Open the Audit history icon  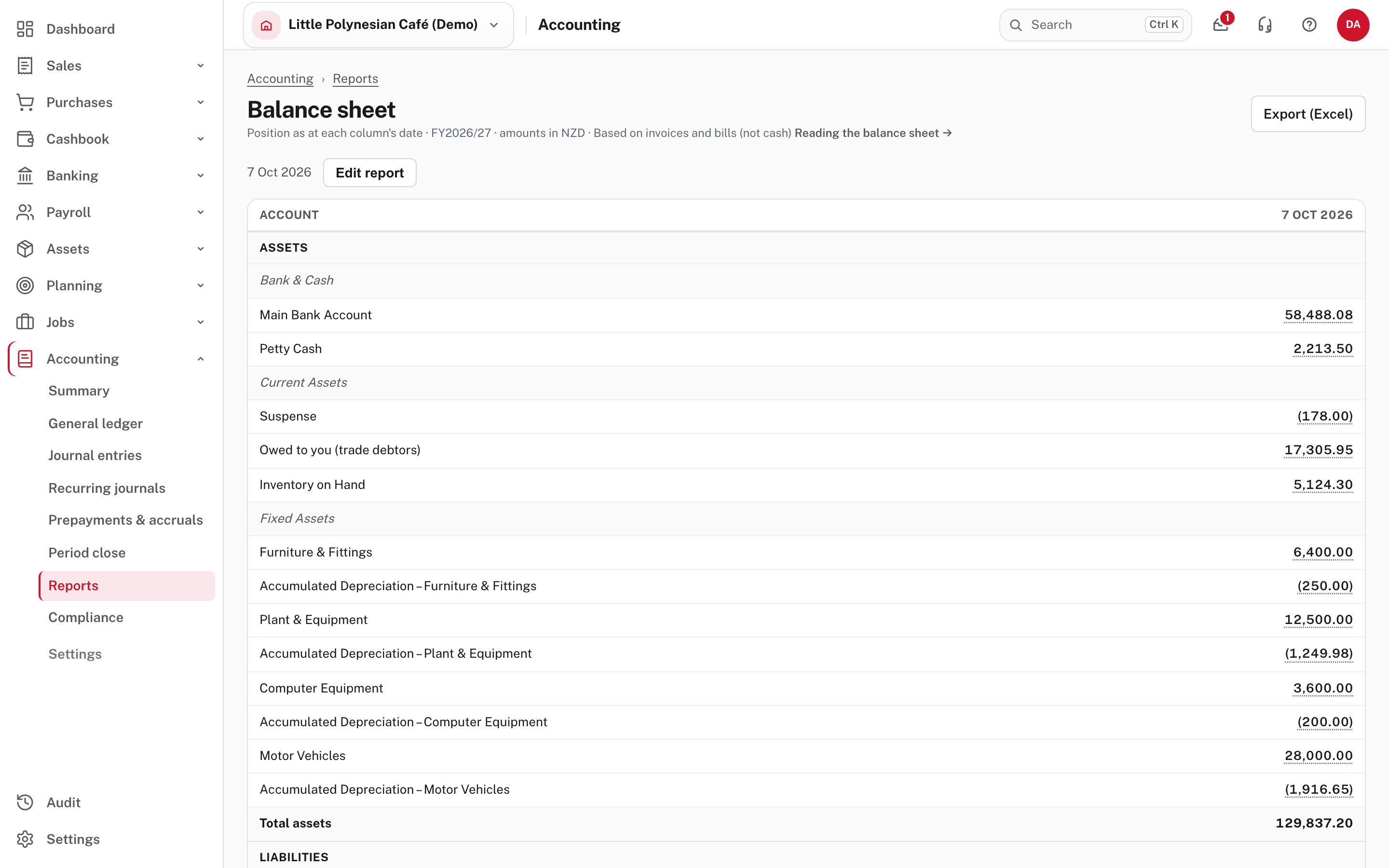point(25,802)
